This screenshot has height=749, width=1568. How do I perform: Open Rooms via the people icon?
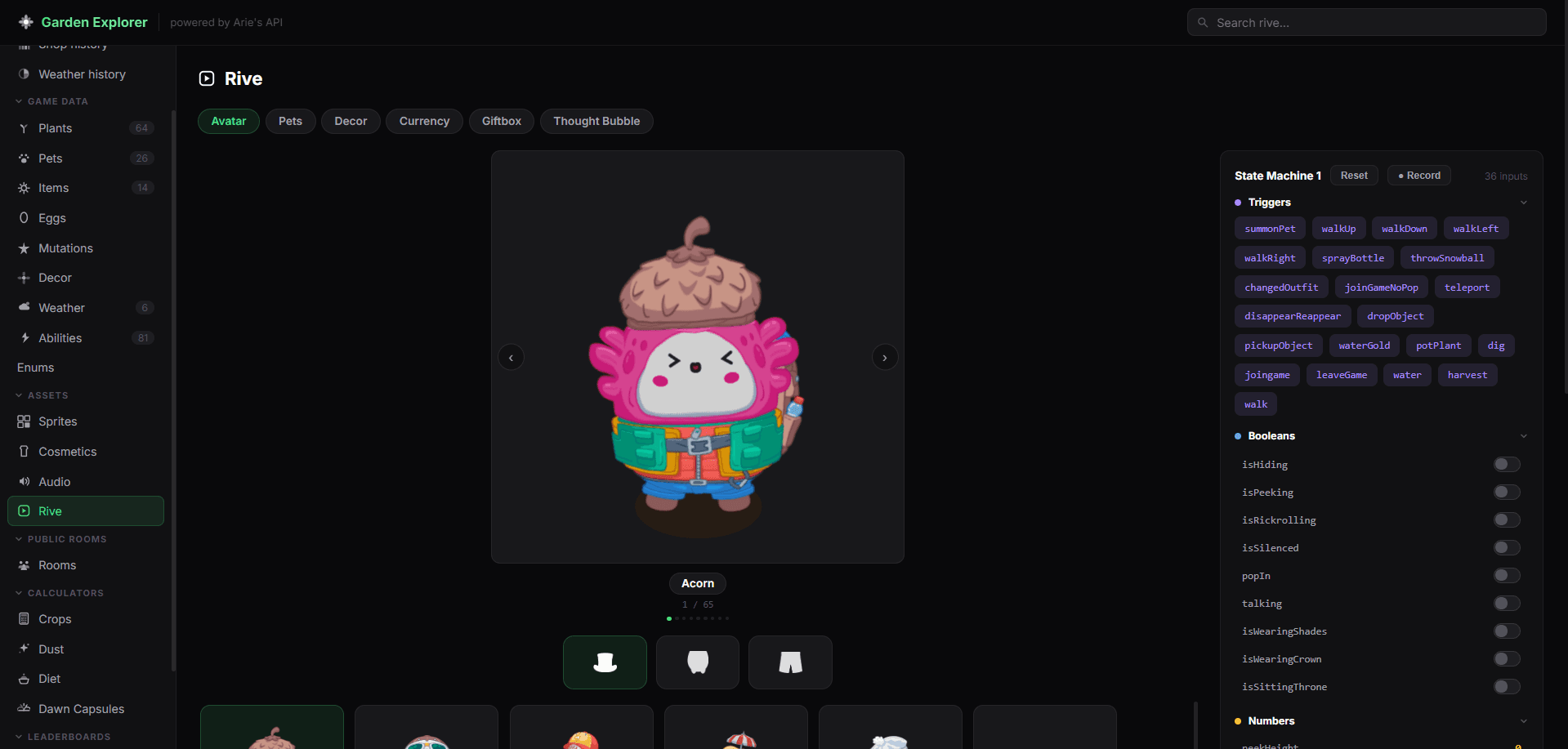click(x=24, y=565)
